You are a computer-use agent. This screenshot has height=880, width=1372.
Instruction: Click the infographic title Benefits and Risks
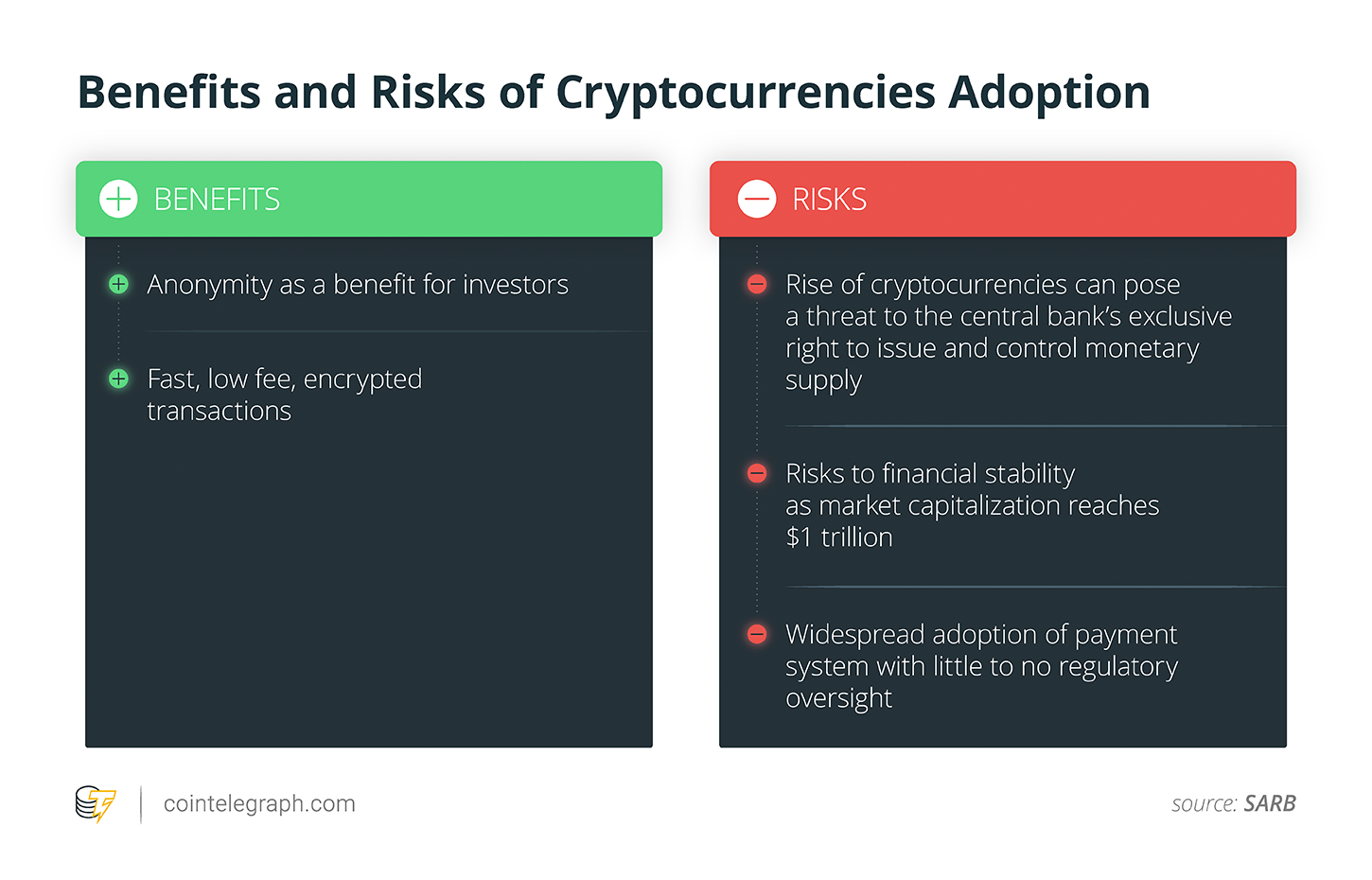click(x=613, y=93)
